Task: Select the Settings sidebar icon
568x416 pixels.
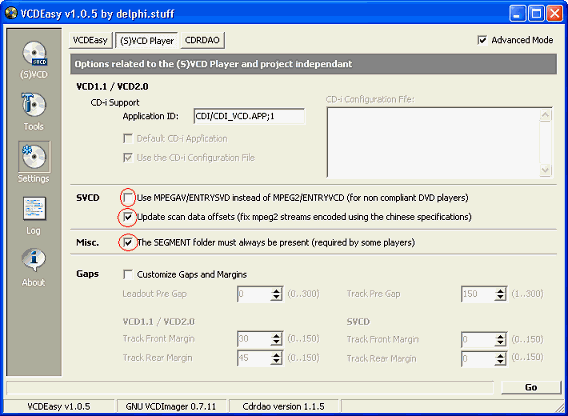Action: (34, 158)
